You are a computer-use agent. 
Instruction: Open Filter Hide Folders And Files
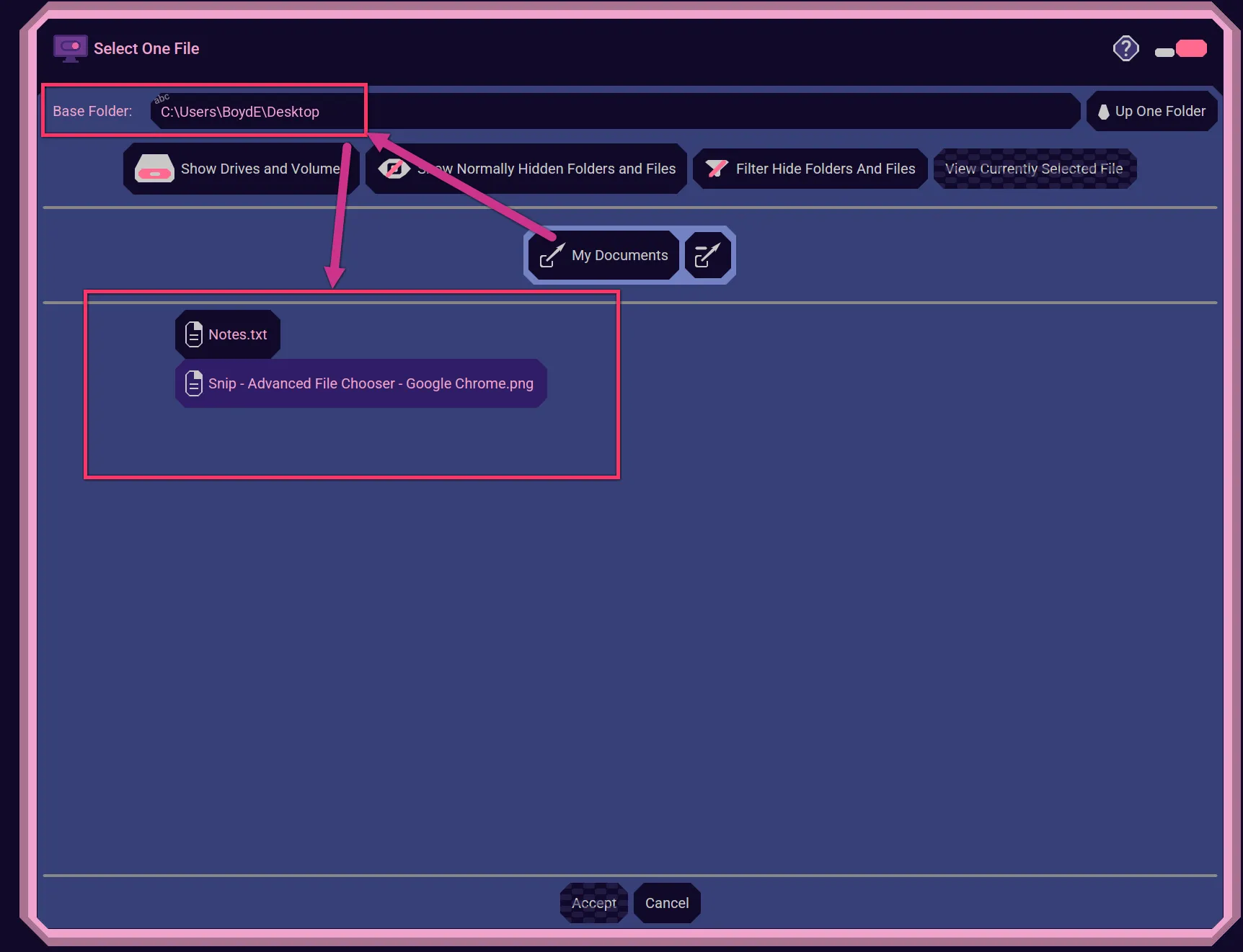pos(810,169)
